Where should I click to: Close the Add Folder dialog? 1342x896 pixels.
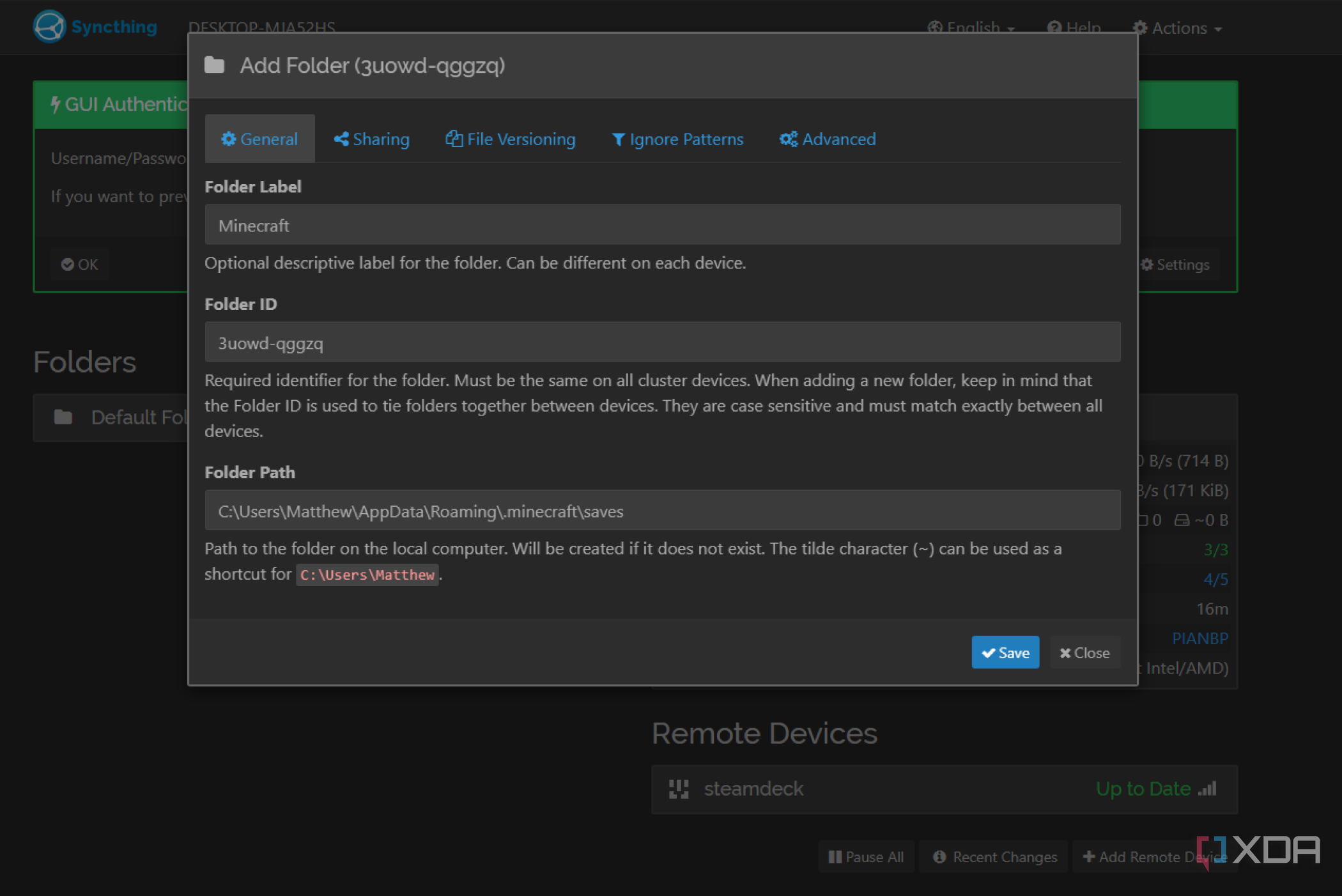1084,653
